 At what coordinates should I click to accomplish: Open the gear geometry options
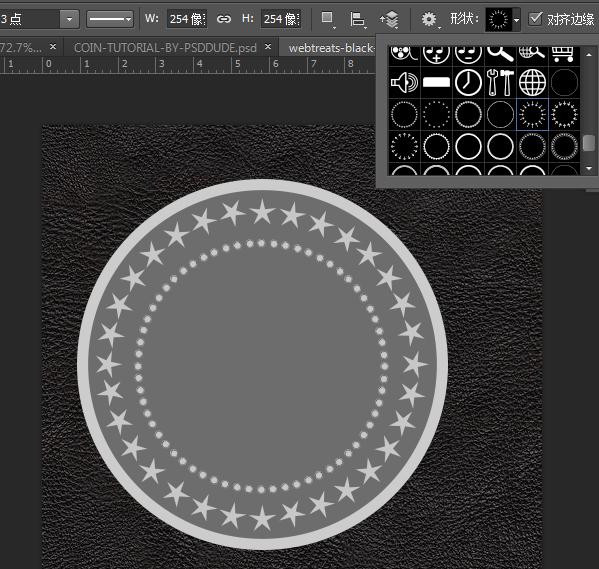(x=429, y=19)
